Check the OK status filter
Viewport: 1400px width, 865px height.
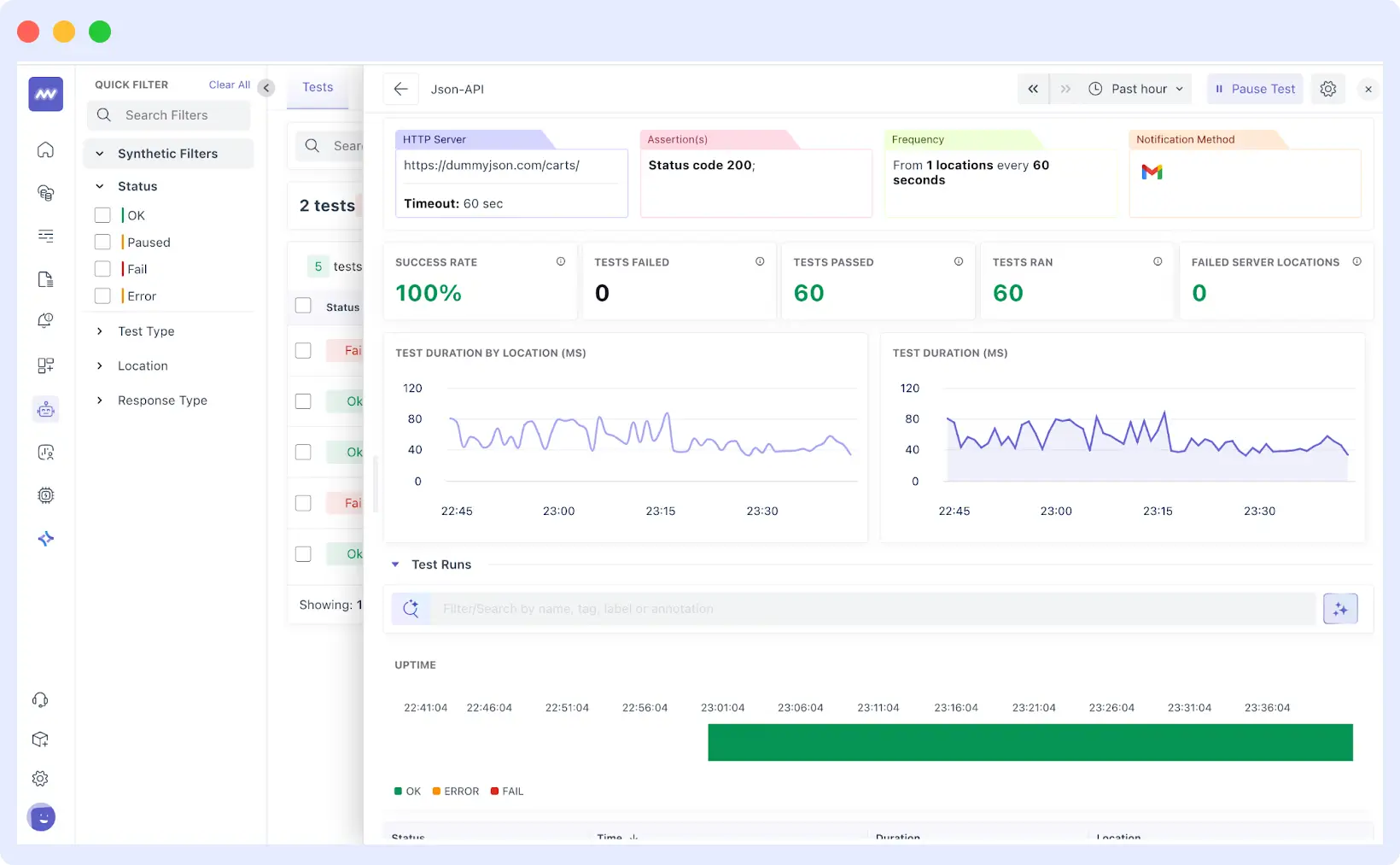[x=102, y=215]
